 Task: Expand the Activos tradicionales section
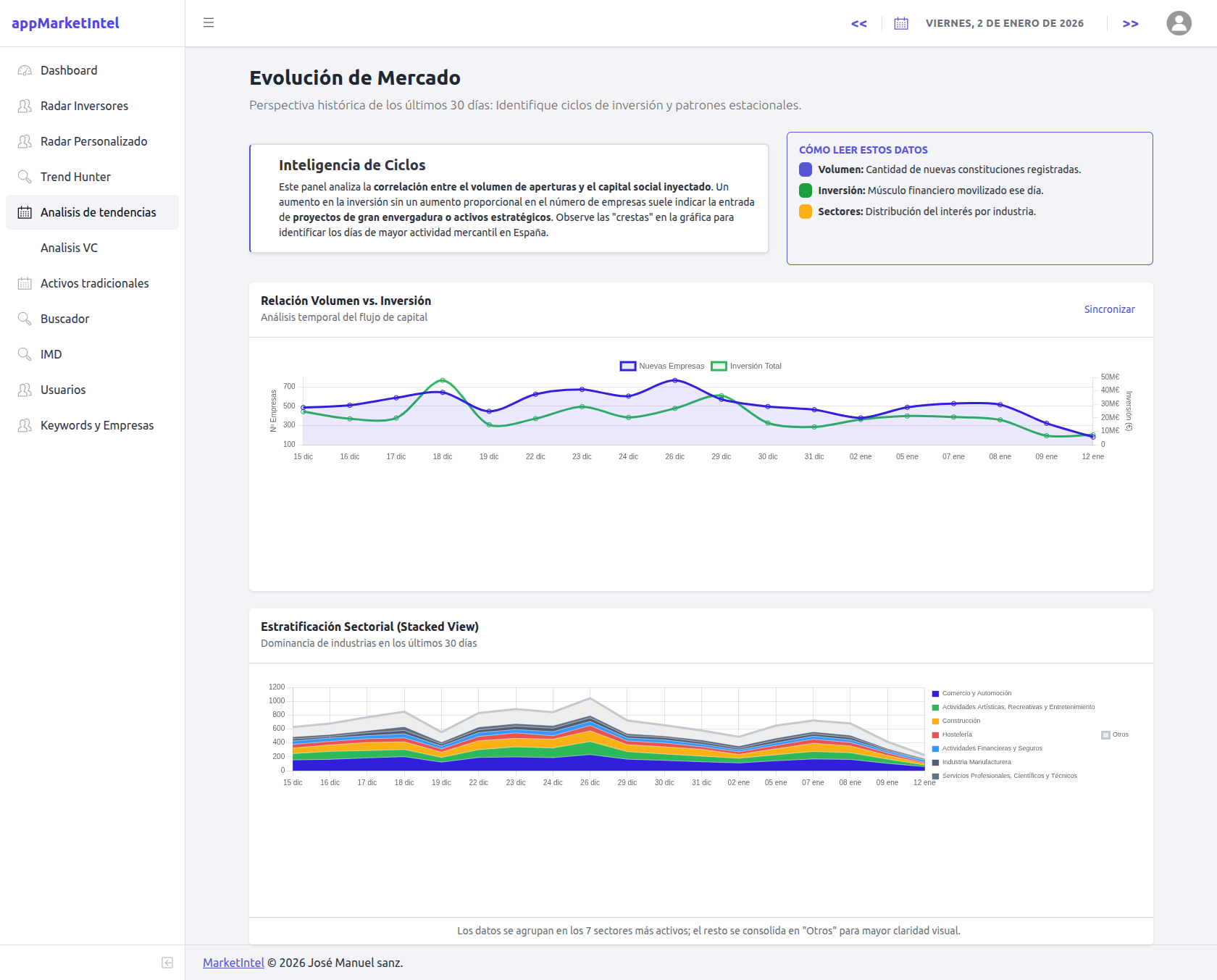click(94, 283)
